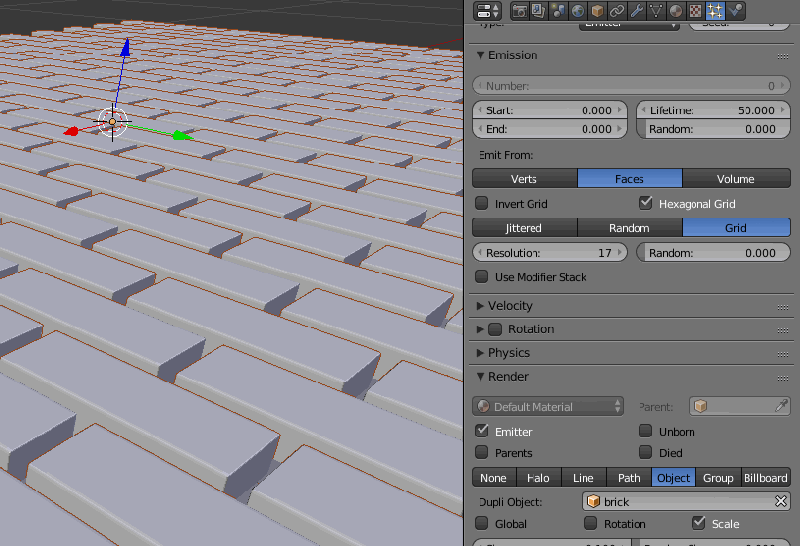Click the Dupli Object brick field
This screenshot has height=546, width=800.
coord(686,502)
